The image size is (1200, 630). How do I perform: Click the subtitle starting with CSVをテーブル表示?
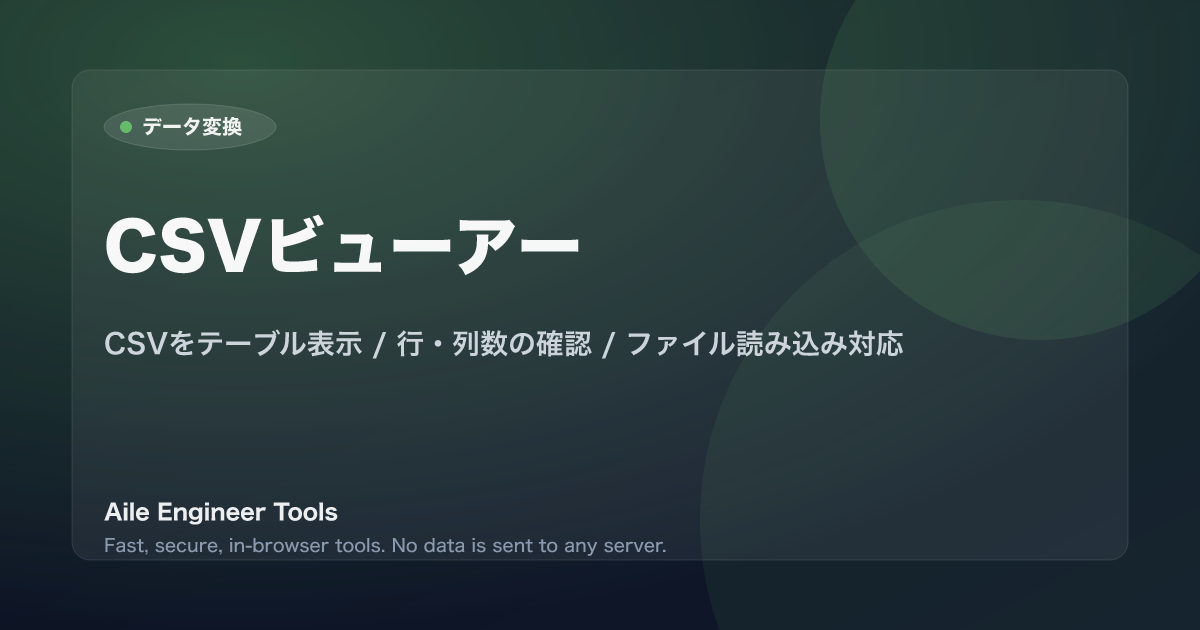click(504, 344)
